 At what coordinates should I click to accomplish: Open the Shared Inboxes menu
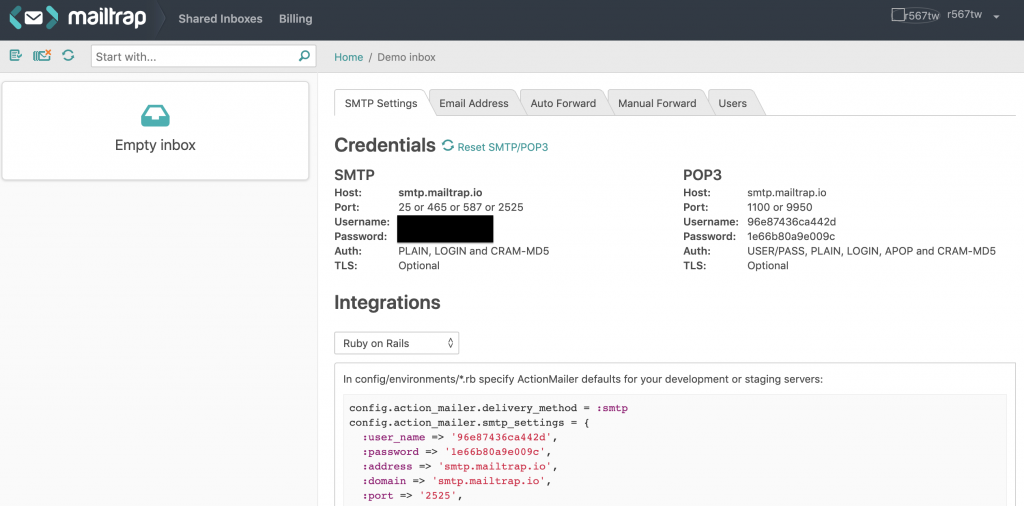(x=220, y=19)
